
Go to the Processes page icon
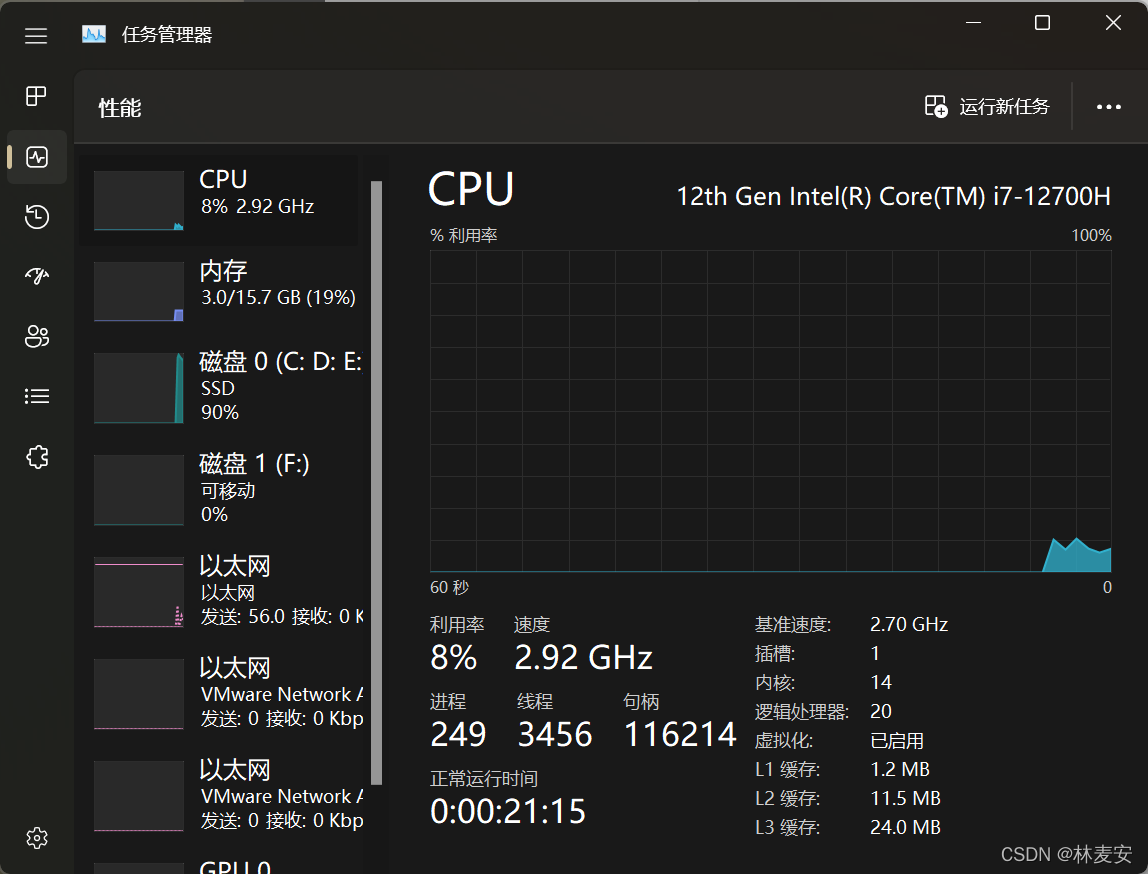click(x=36, y=96)
